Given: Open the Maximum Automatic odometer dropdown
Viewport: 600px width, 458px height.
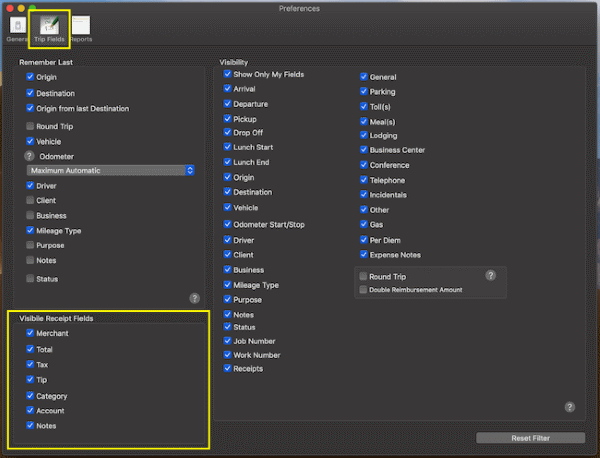Looking at the screenshot, I should point(111,171).
